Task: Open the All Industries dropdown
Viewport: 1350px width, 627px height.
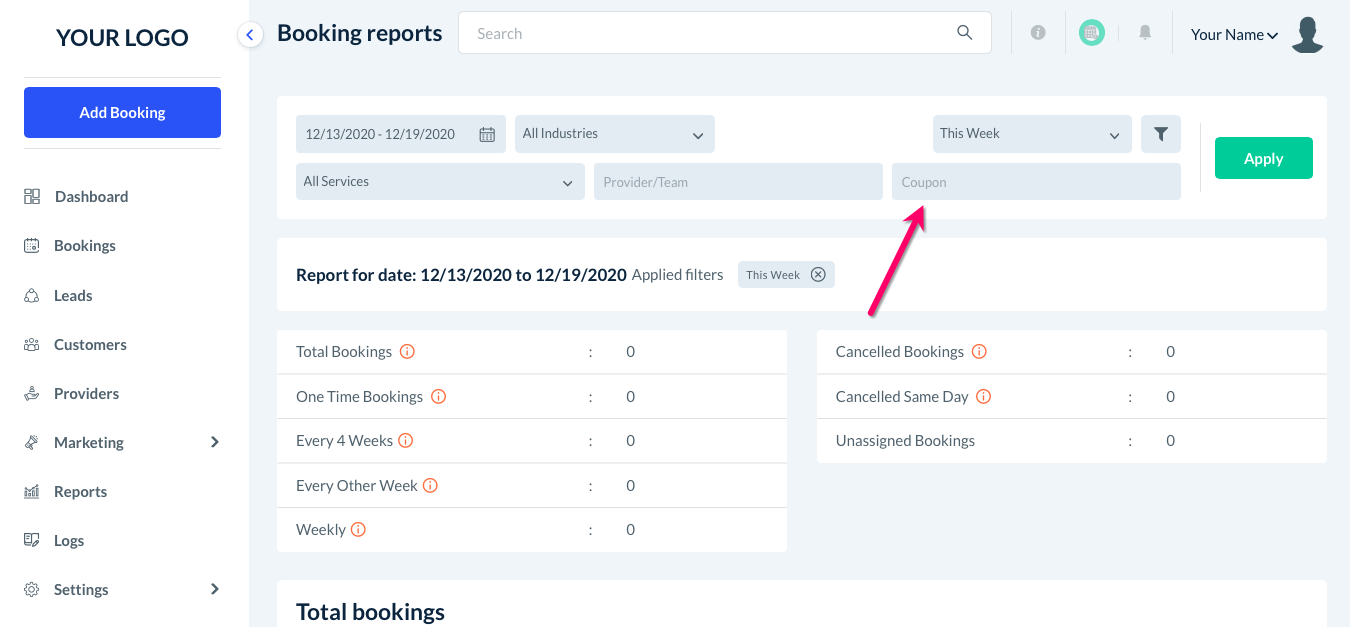Action: 614,134
